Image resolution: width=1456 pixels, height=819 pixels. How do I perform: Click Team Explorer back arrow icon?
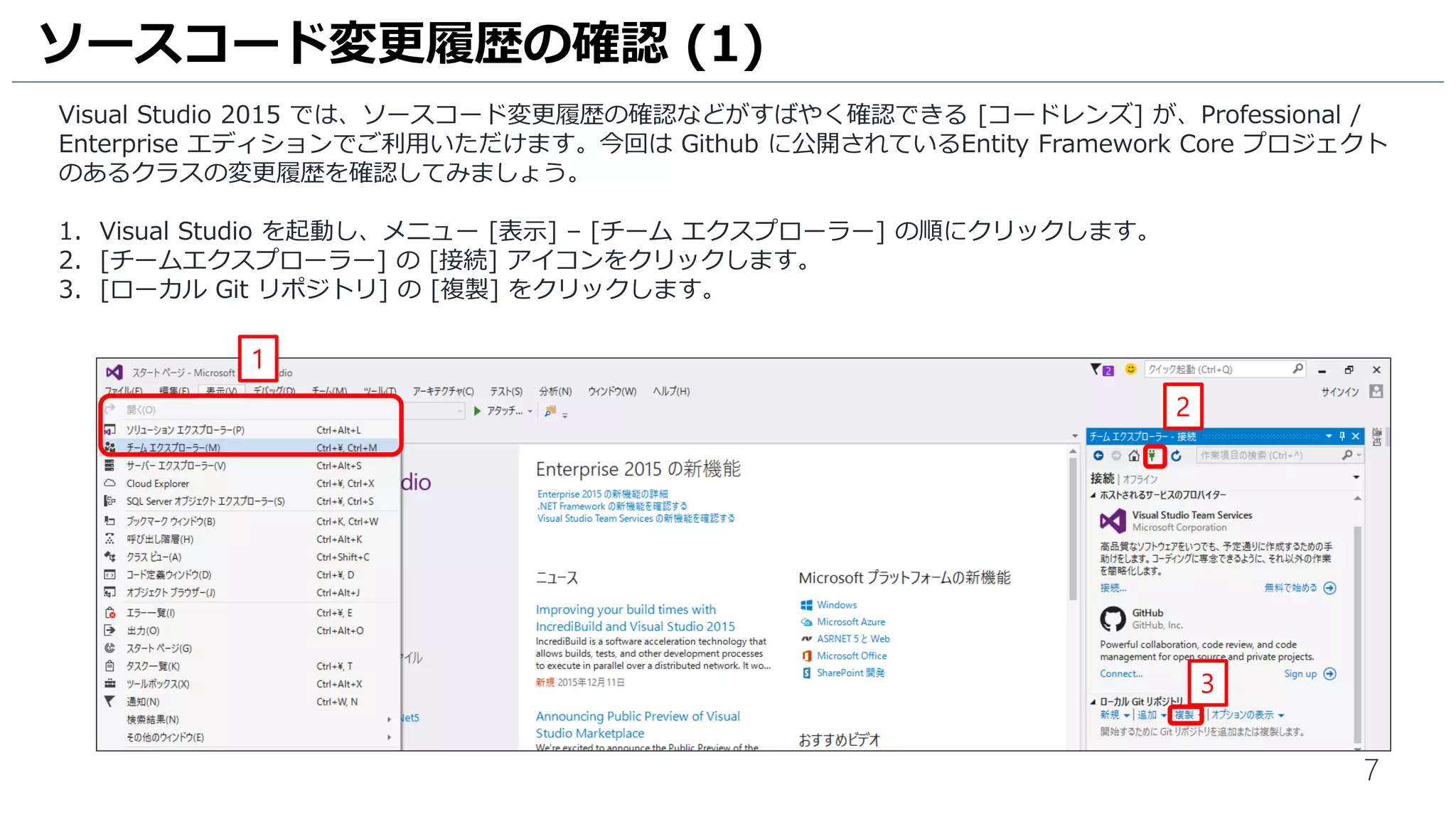[x=1098, y=456]
